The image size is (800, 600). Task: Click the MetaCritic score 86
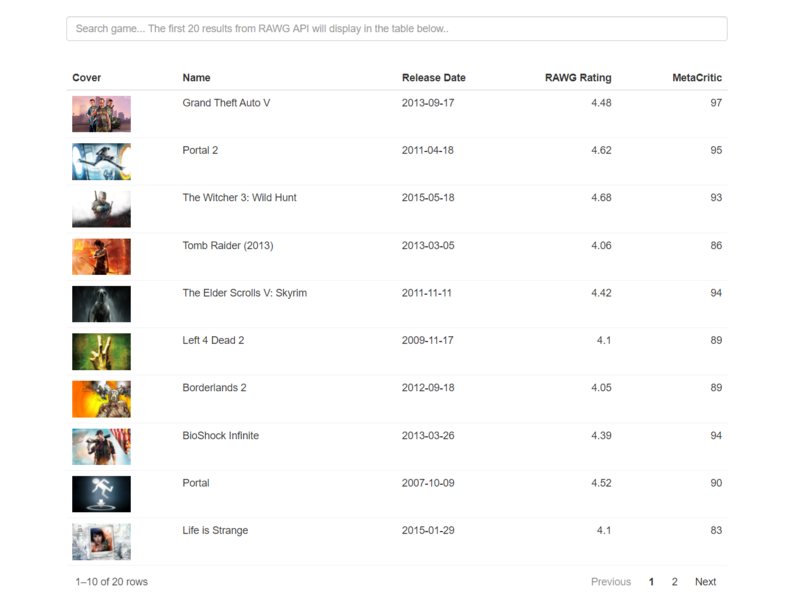coord(716,245)
